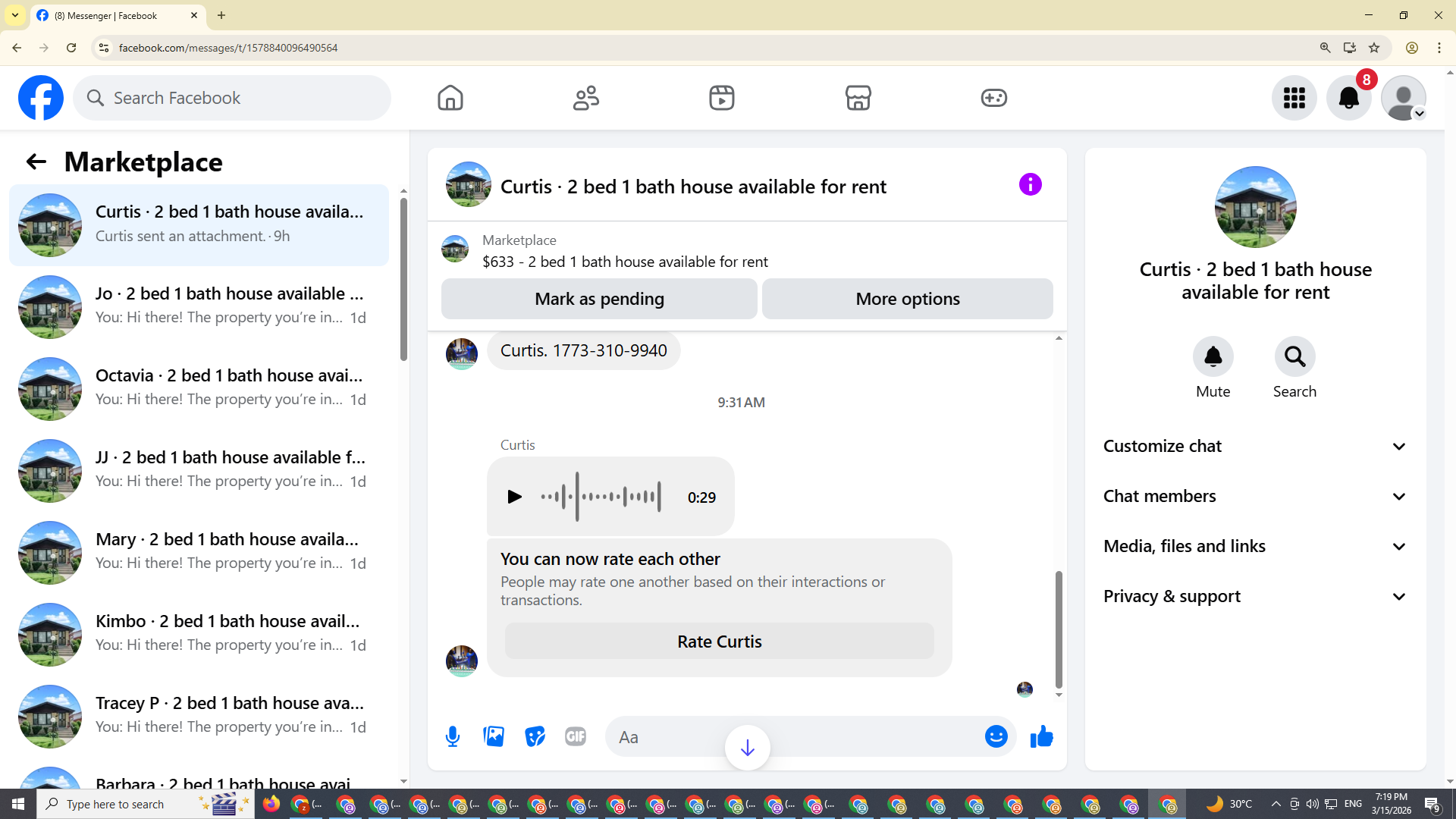Open the house thumbnail in the right panel

[1256, 207]
